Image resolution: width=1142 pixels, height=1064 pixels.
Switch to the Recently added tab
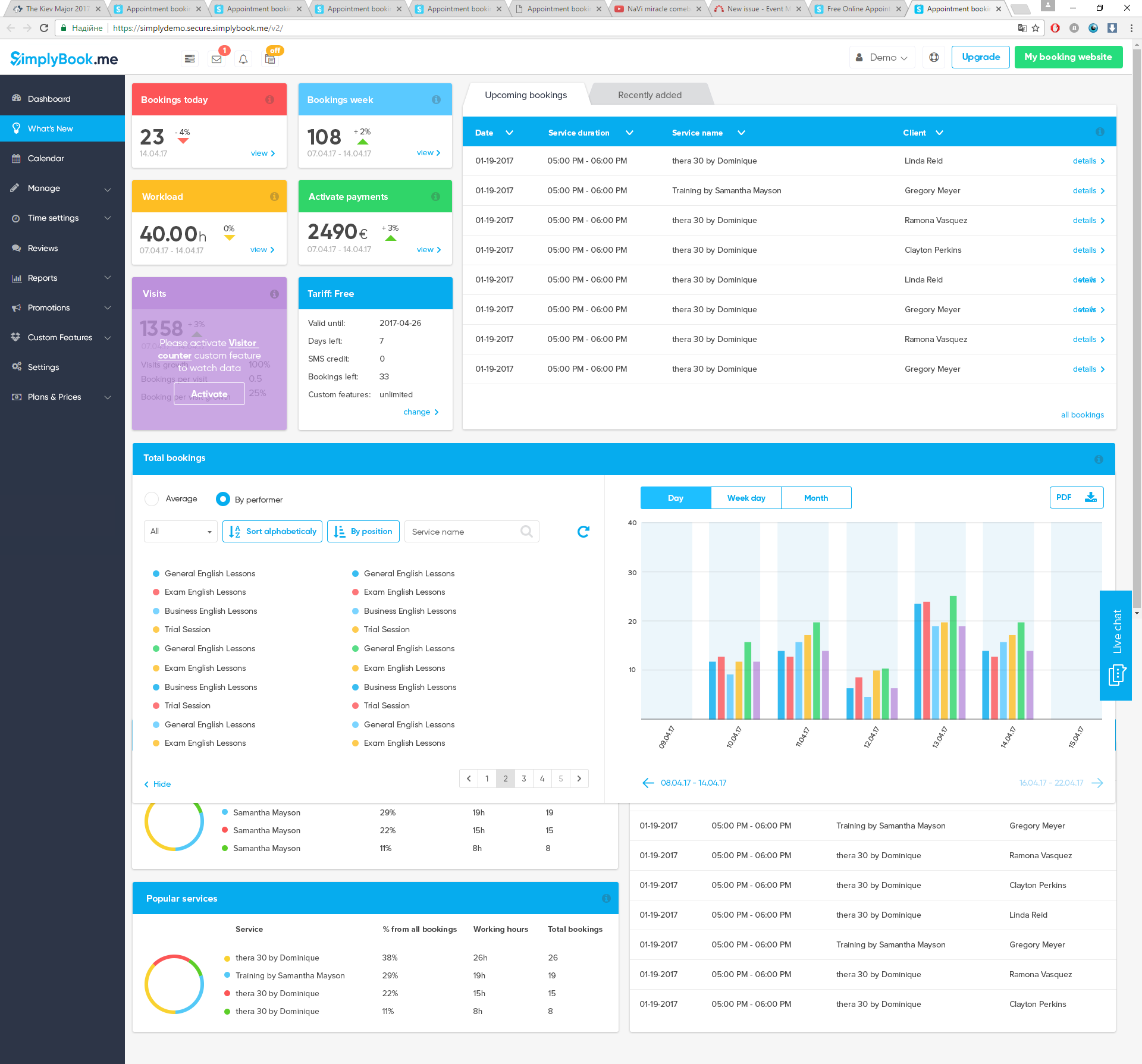650,95
